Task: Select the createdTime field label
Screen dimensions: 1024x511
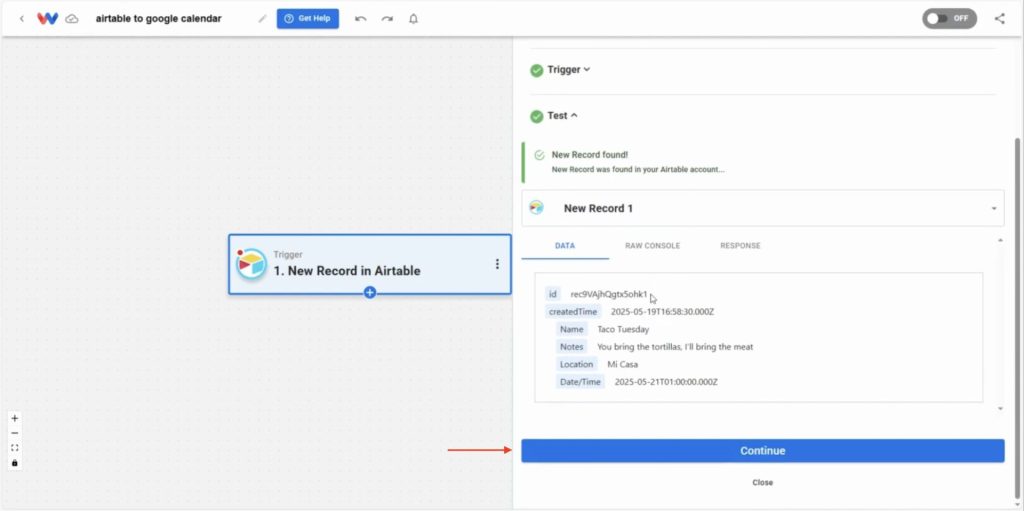Action: [573, 312]
